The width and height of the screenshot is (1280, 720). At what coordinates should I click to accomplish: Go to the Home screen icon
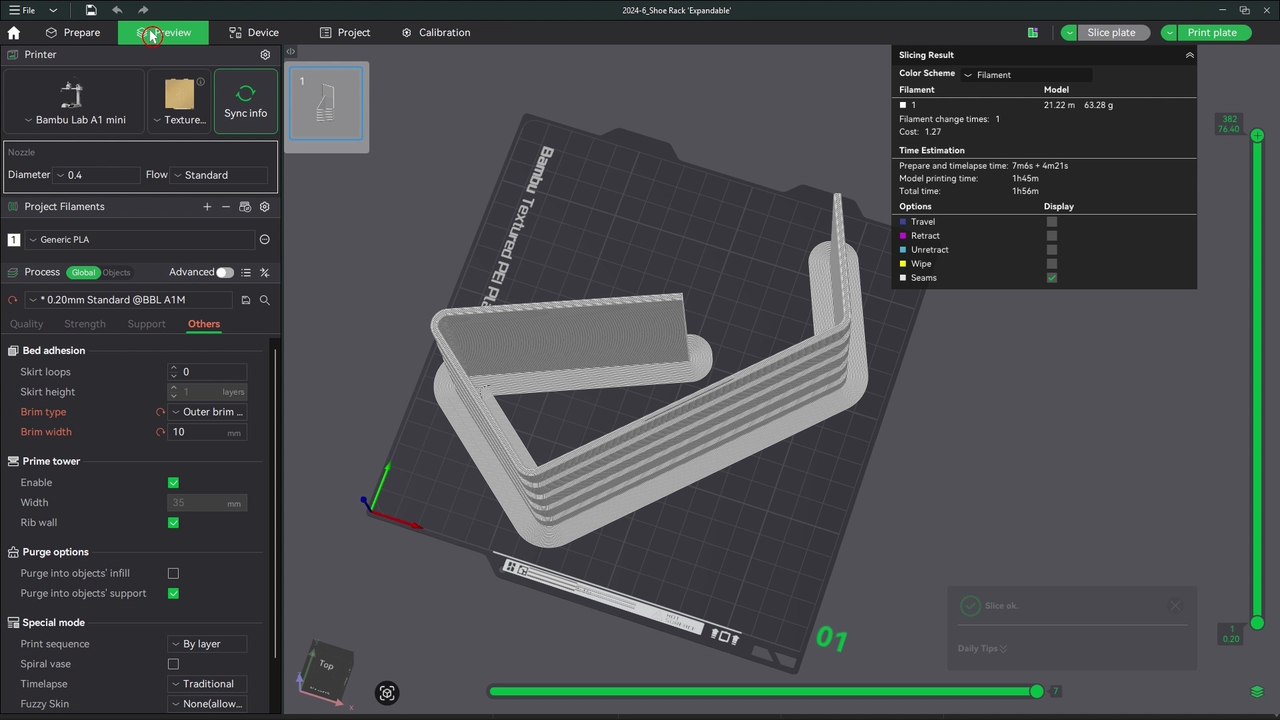tap(14, 33)
